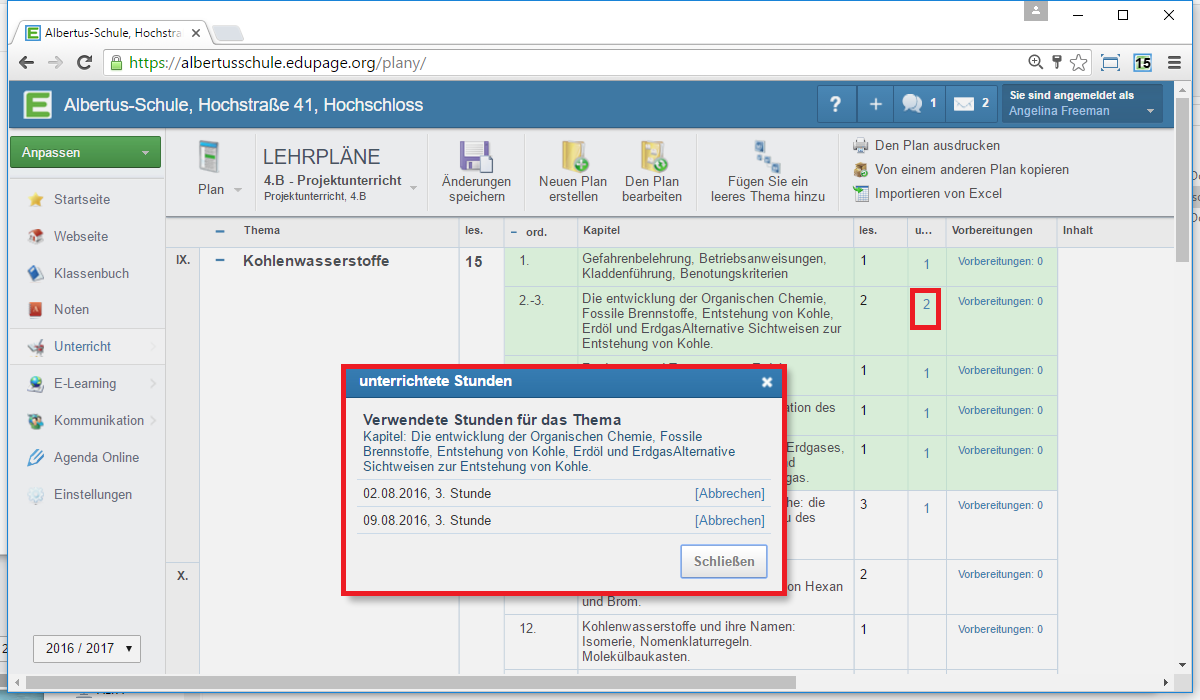
Task: Open Vorbereitungen: 0 for chapter 2.-3. row
Action: click(1000, 301)
